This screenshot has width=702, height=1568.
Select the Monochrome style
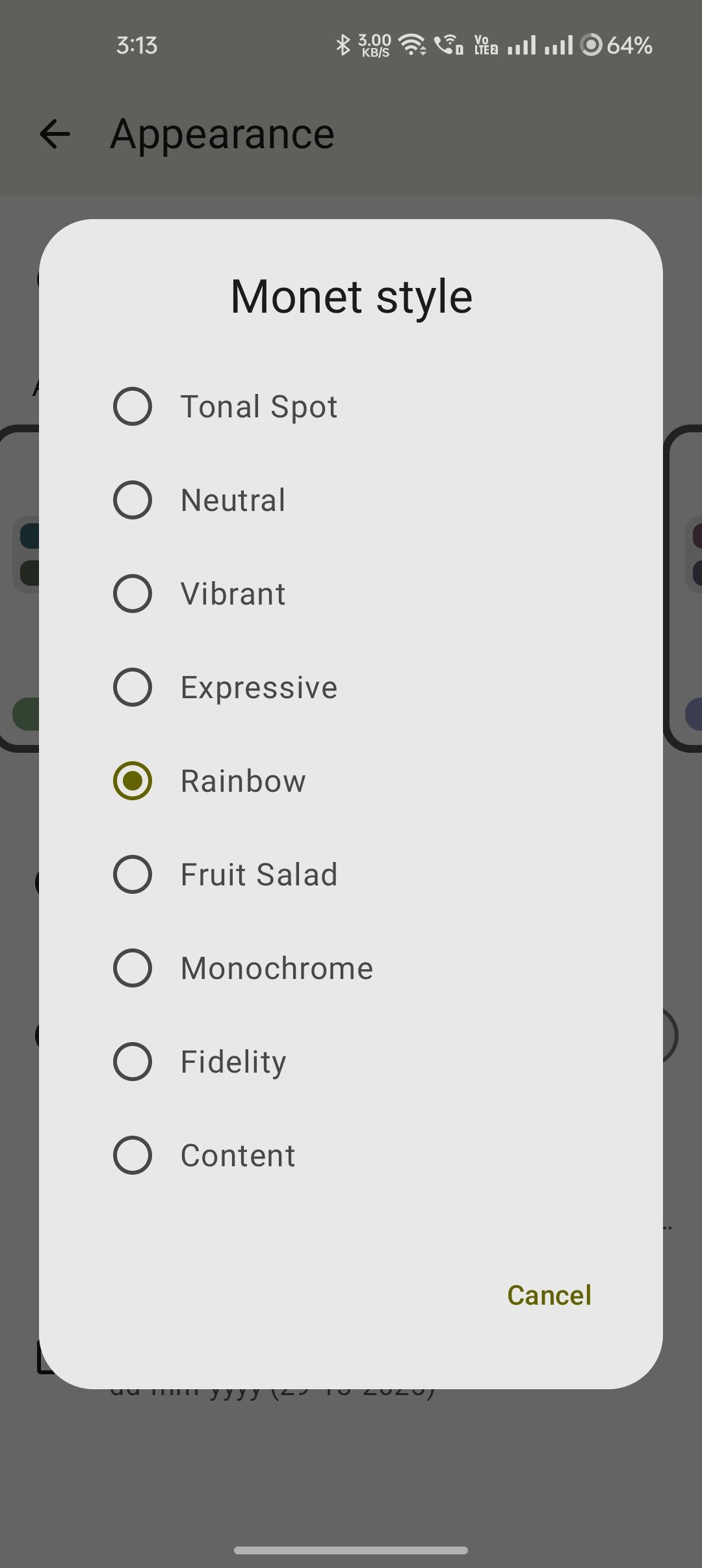133,969
